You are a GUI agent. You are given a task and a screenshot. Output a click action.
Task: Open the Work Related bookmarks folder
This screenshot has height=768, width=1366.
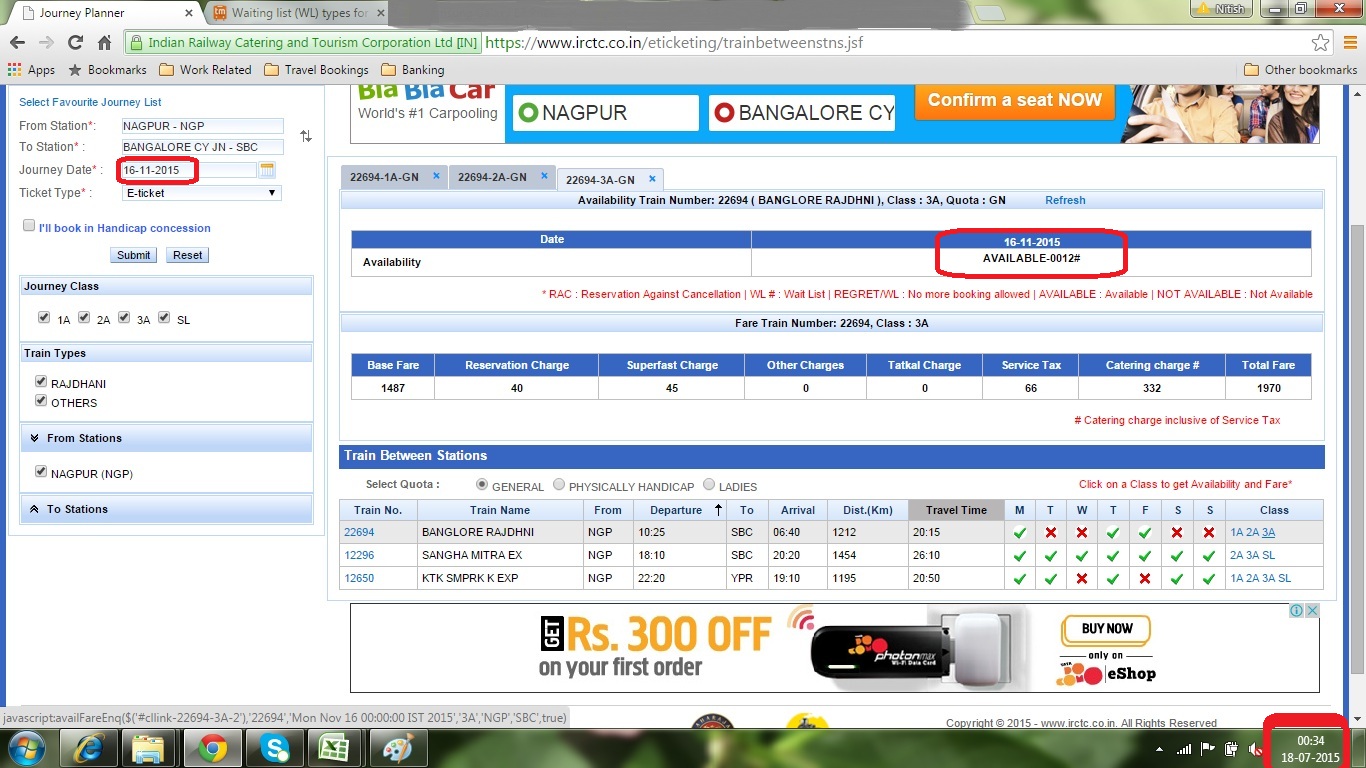(205, 70)
